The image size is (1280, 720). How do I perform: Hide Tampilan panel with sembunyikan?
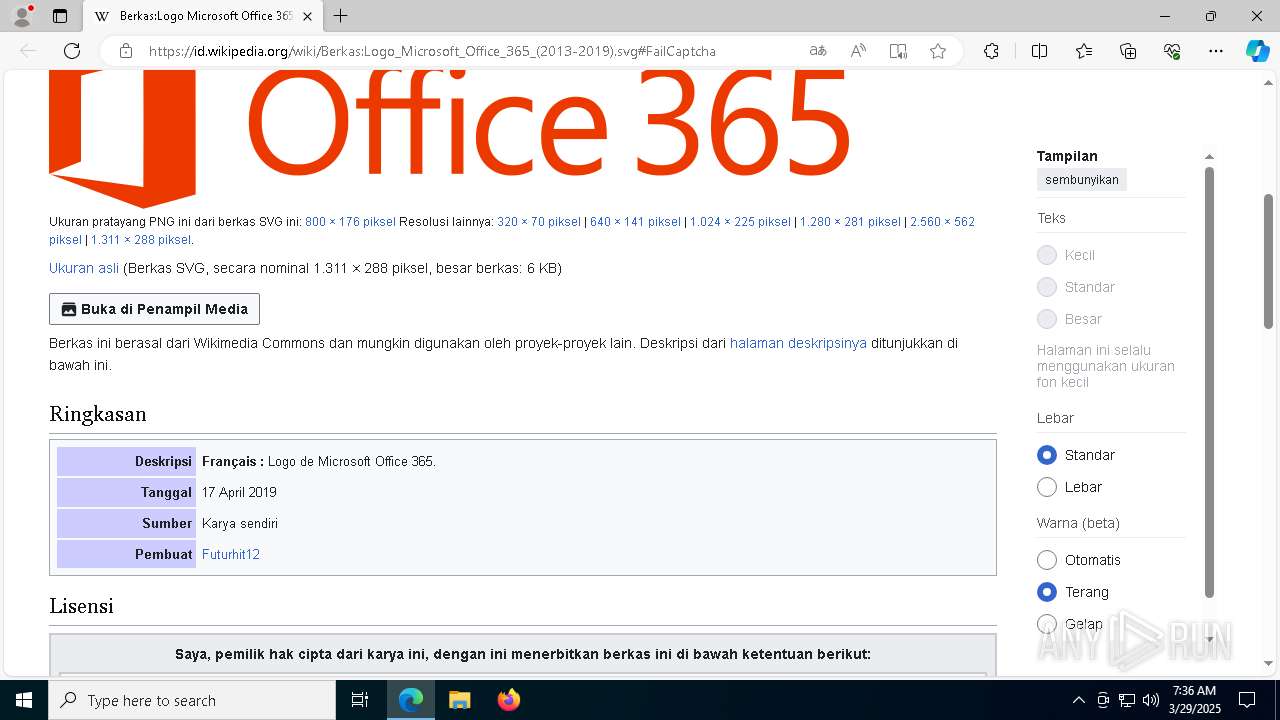pyautogui.click(x=1082, y=180)
